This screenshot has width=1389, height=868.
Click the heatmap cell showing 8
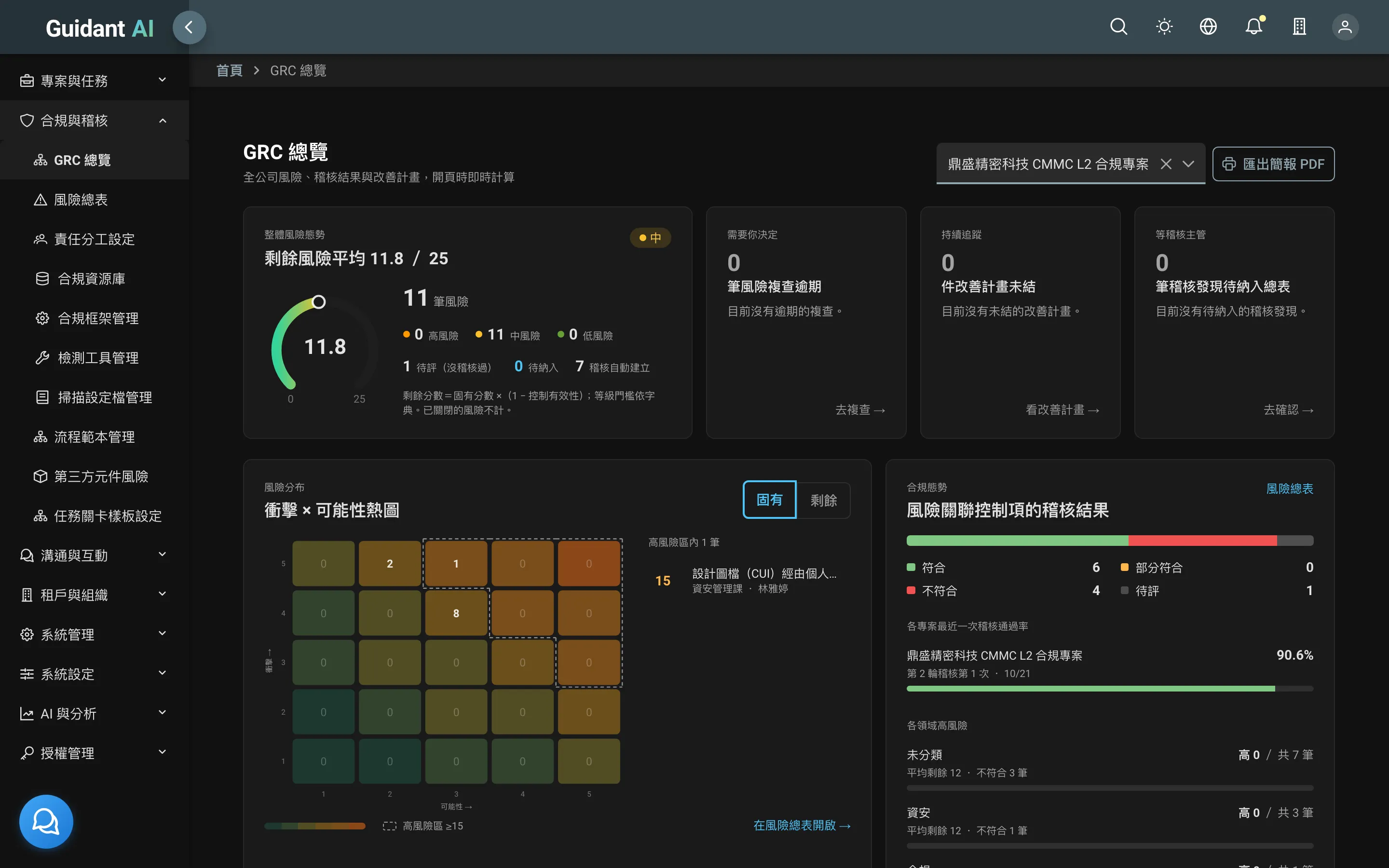tap(456, 613)
